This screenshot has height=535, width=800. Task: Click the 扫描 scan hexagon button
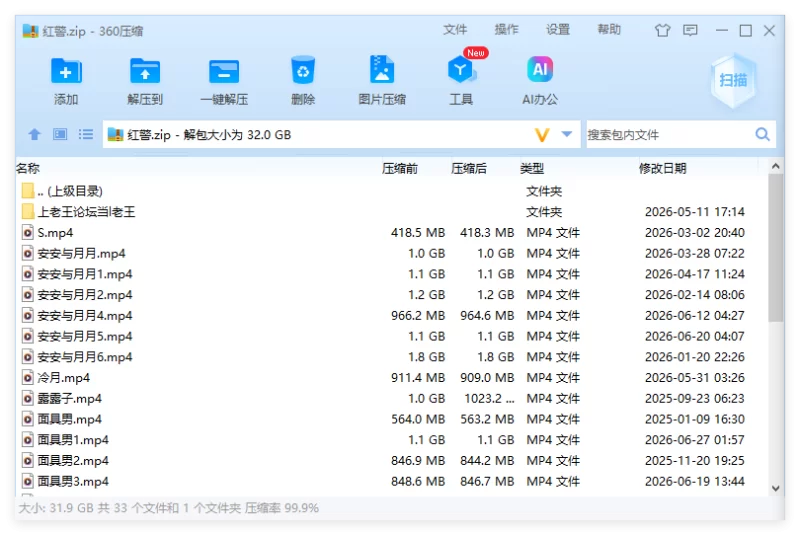(733, 80)
